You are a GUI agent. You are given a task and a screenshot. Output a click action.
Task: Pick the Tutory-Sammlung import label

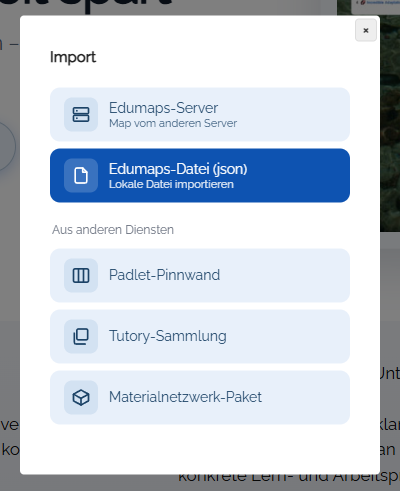pos(168,336)
